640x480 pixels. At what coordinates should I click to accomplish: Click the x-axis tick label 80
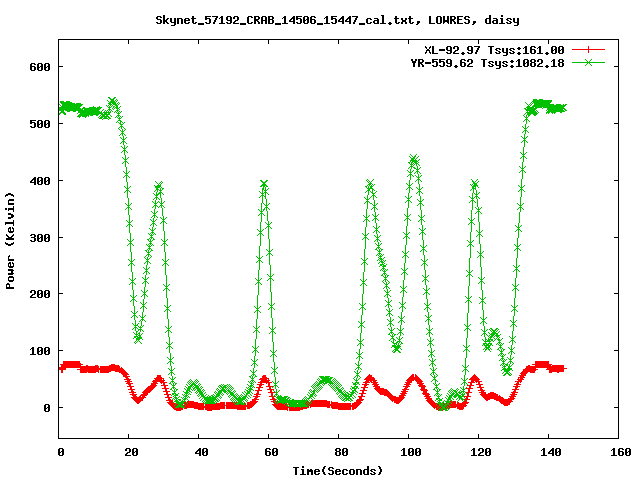click(x=341, y=452)
